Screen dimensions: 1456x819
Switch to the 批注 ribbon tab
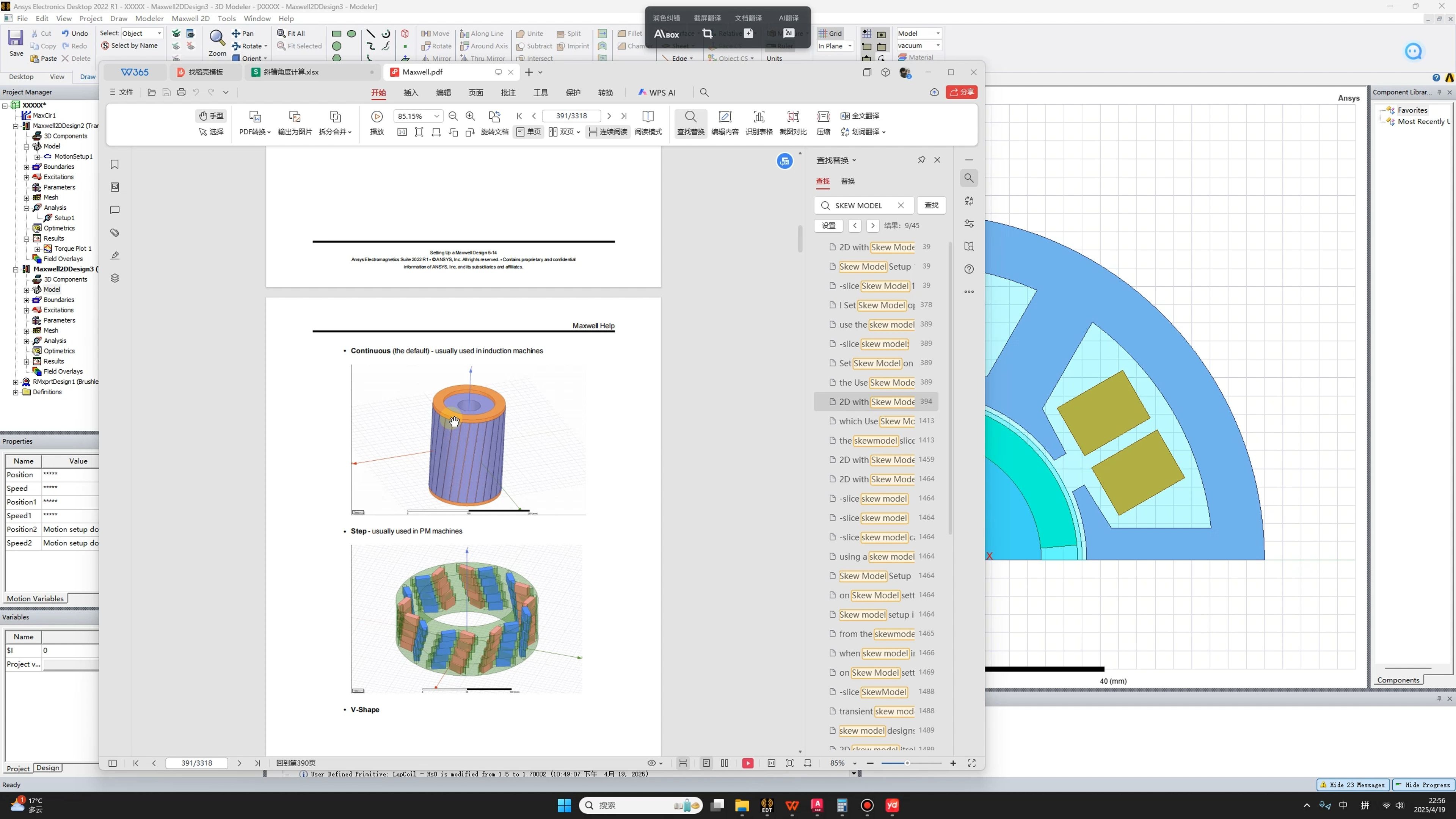508,93
